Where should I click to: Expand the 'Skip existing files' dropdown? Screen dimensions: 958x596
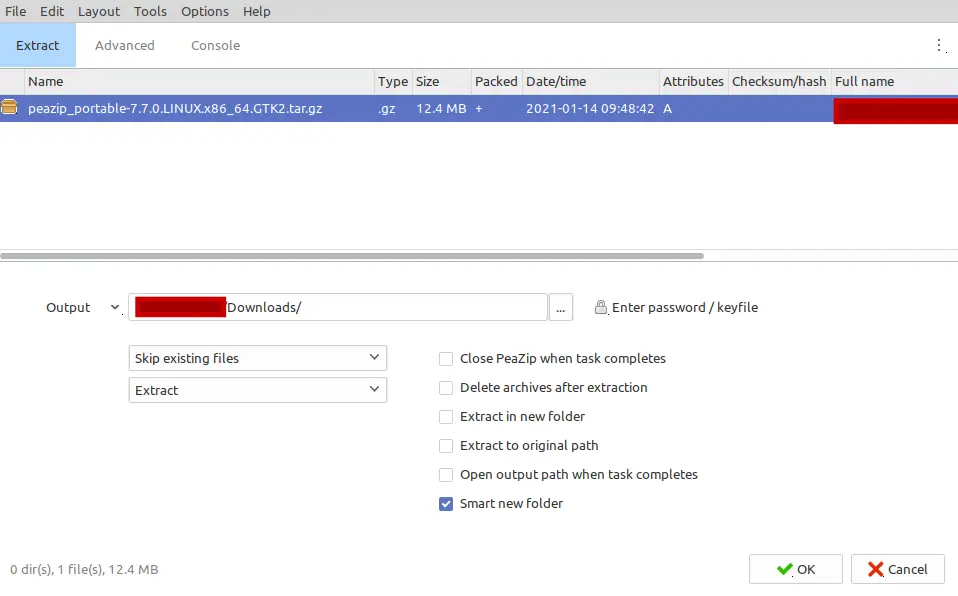tap(258, 358)
